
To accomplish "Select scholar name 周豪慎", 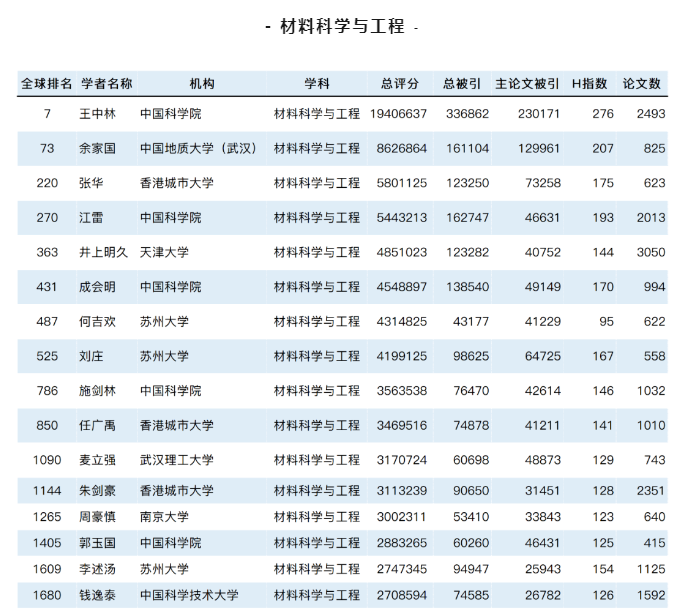I will (x=97, y=517).
